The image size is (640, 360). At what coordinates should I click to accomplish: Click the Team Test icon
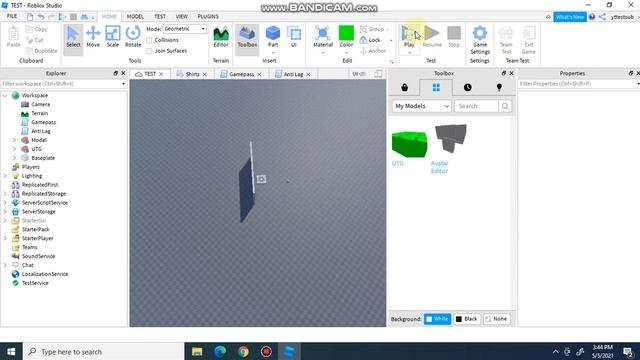(506, 40)
